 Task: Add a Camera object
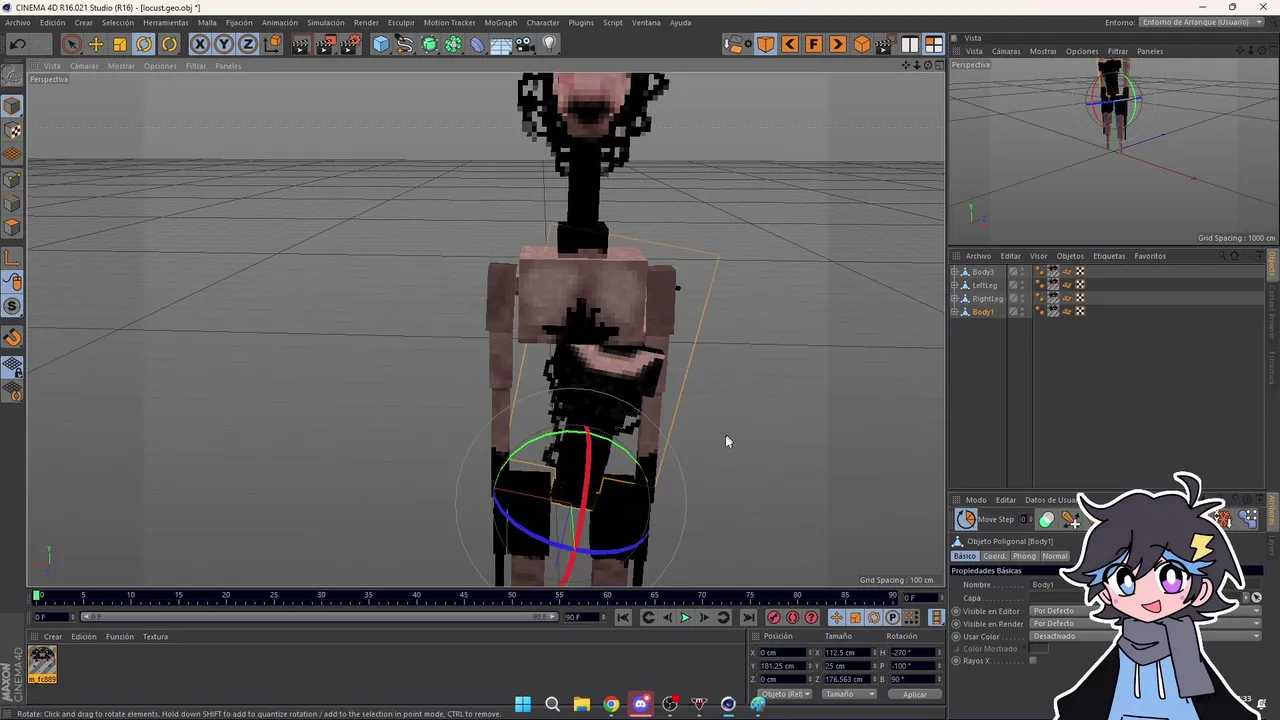524,44
